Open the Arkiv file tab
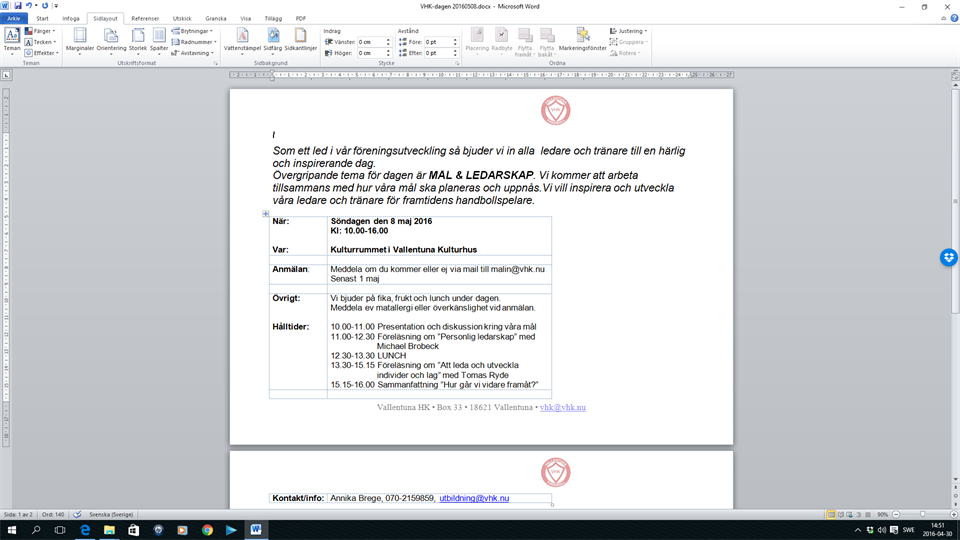Screen dimensions: 960x540 13,18
